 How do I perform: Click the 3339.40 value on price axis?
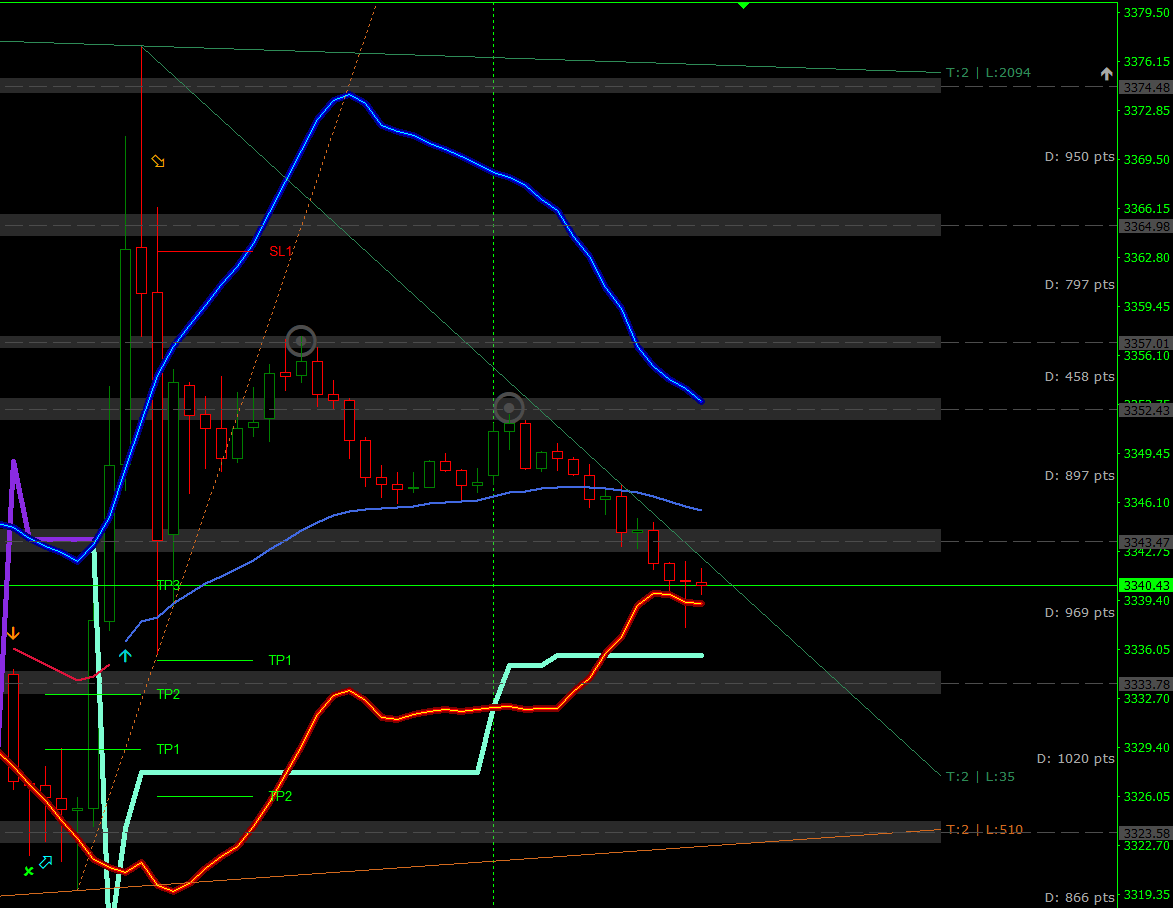point(1147,601)
